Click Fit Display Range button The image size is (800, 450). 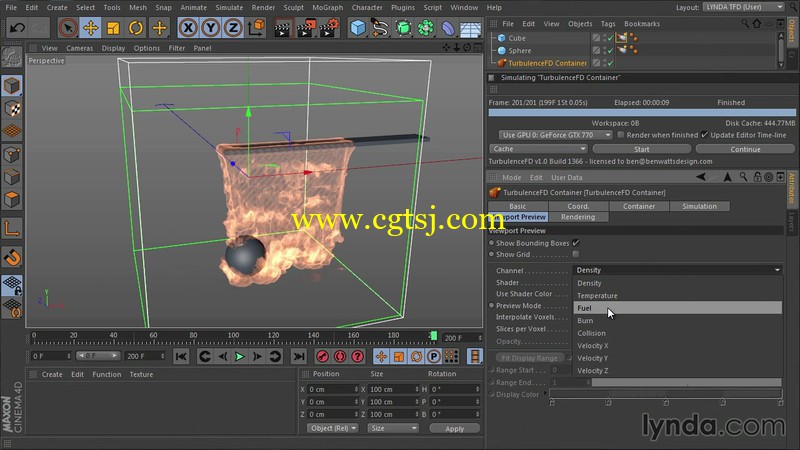pos(529,358)
